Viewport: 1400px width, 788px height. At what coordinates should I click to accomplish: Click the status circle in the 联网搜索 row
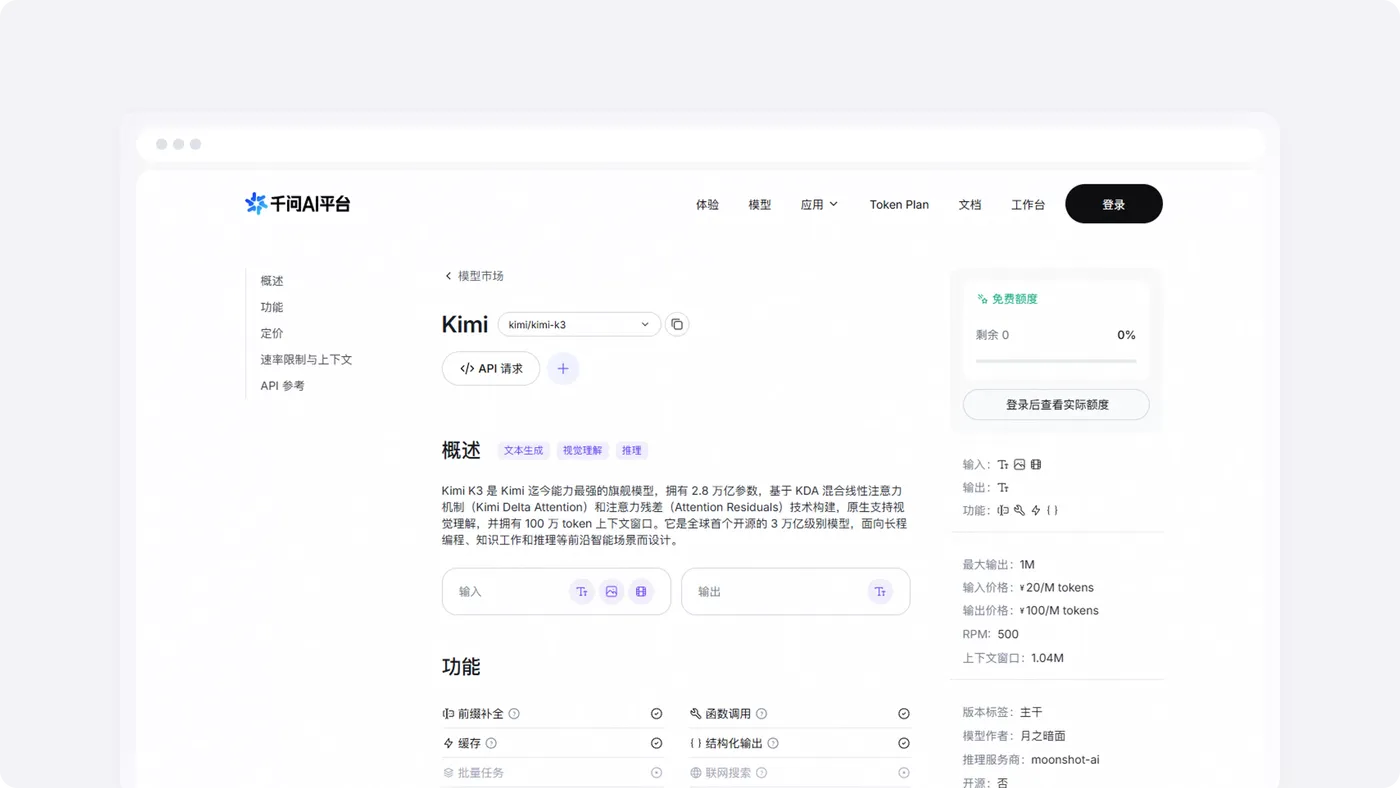903,773
